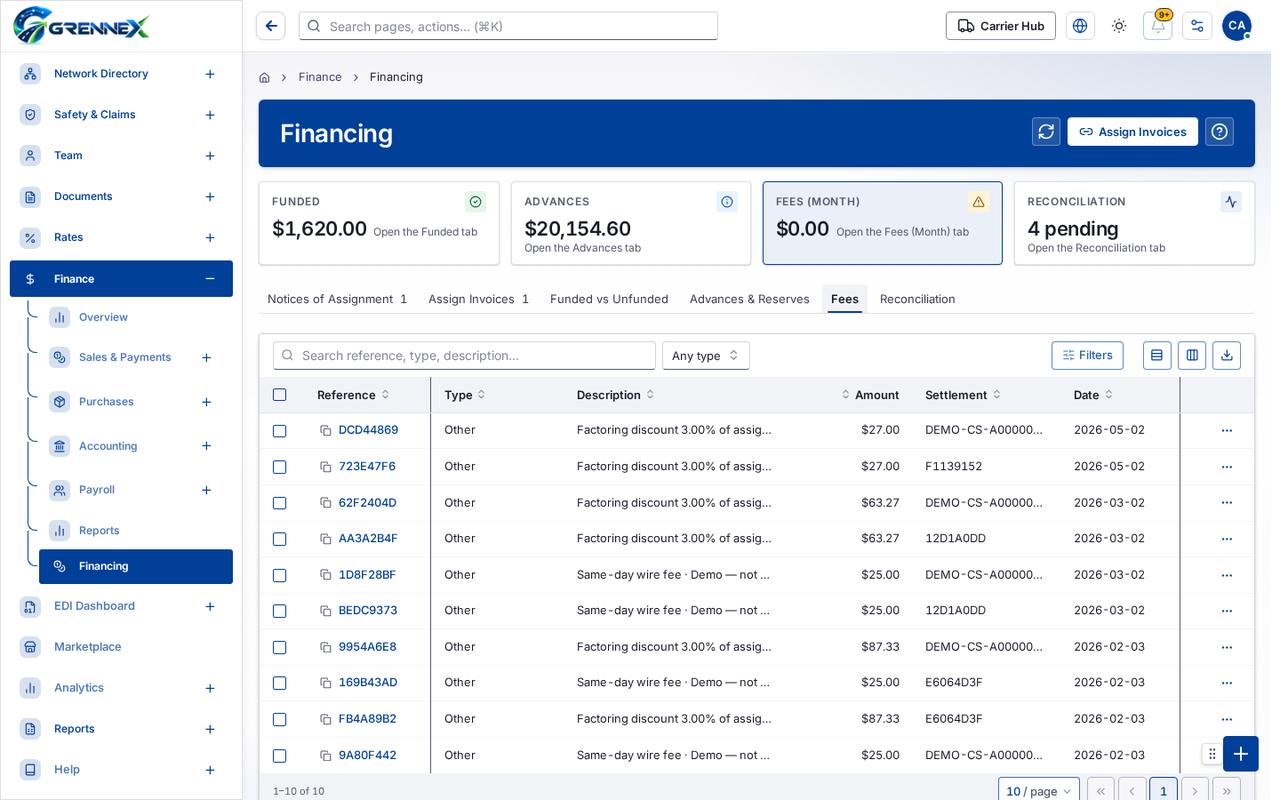1280x800 pixels.
Task: Refresh the Financing page
Action: pyautogui.click(x=1046, y=132)
